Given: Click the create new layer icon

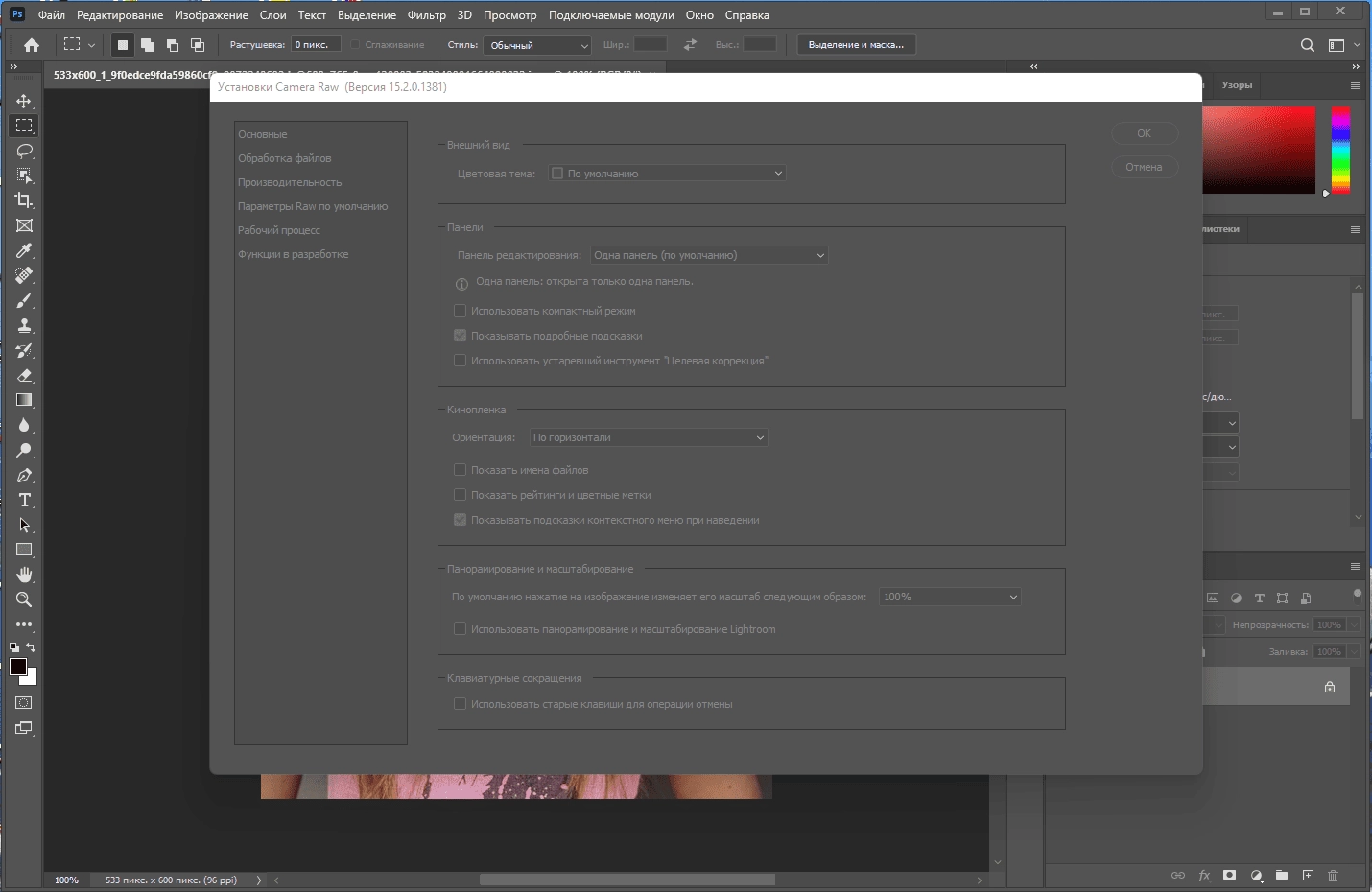Looking at the screenshot, I should coord(1308,876).
